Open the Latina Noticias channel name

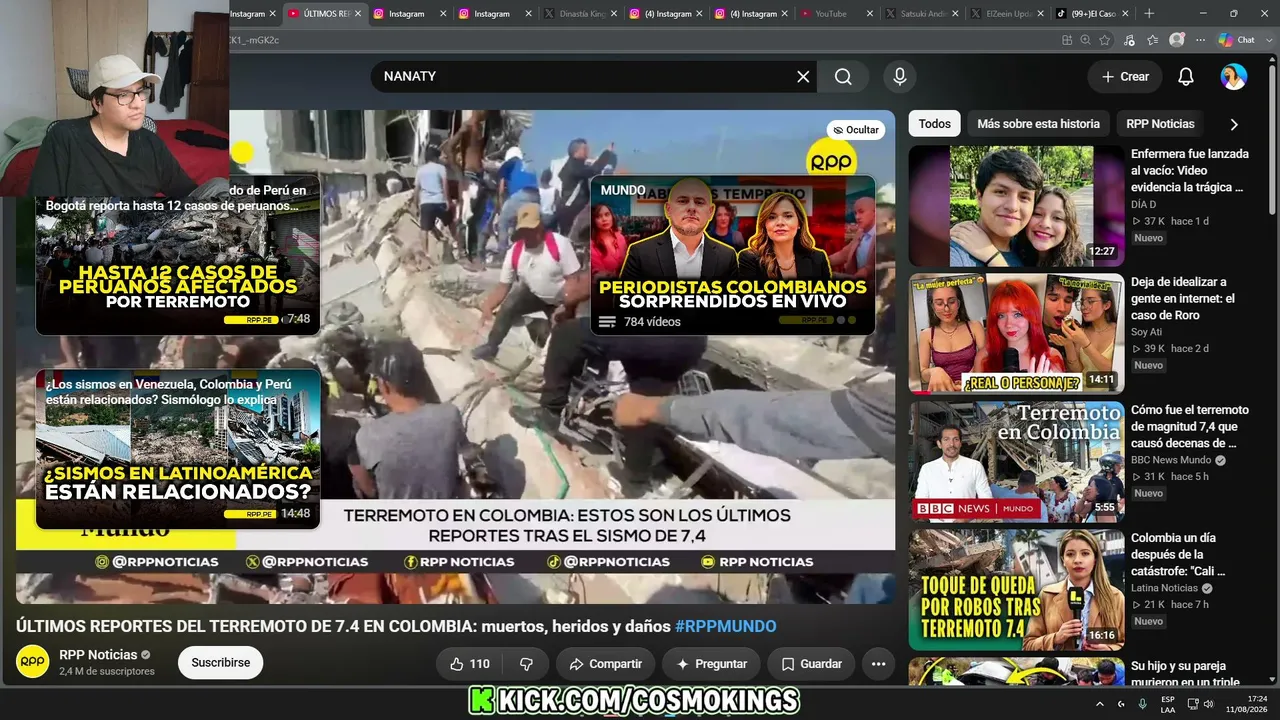click(x=1164, y=588)
